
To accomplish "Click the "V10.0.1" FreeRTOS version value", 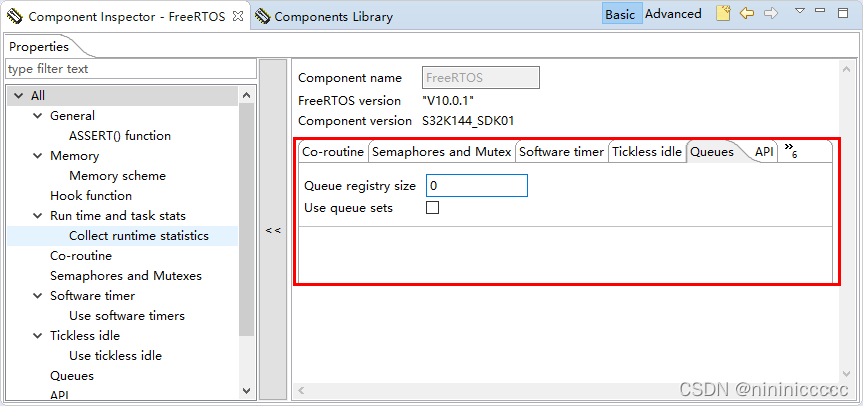I will click(x=448, y=101).
